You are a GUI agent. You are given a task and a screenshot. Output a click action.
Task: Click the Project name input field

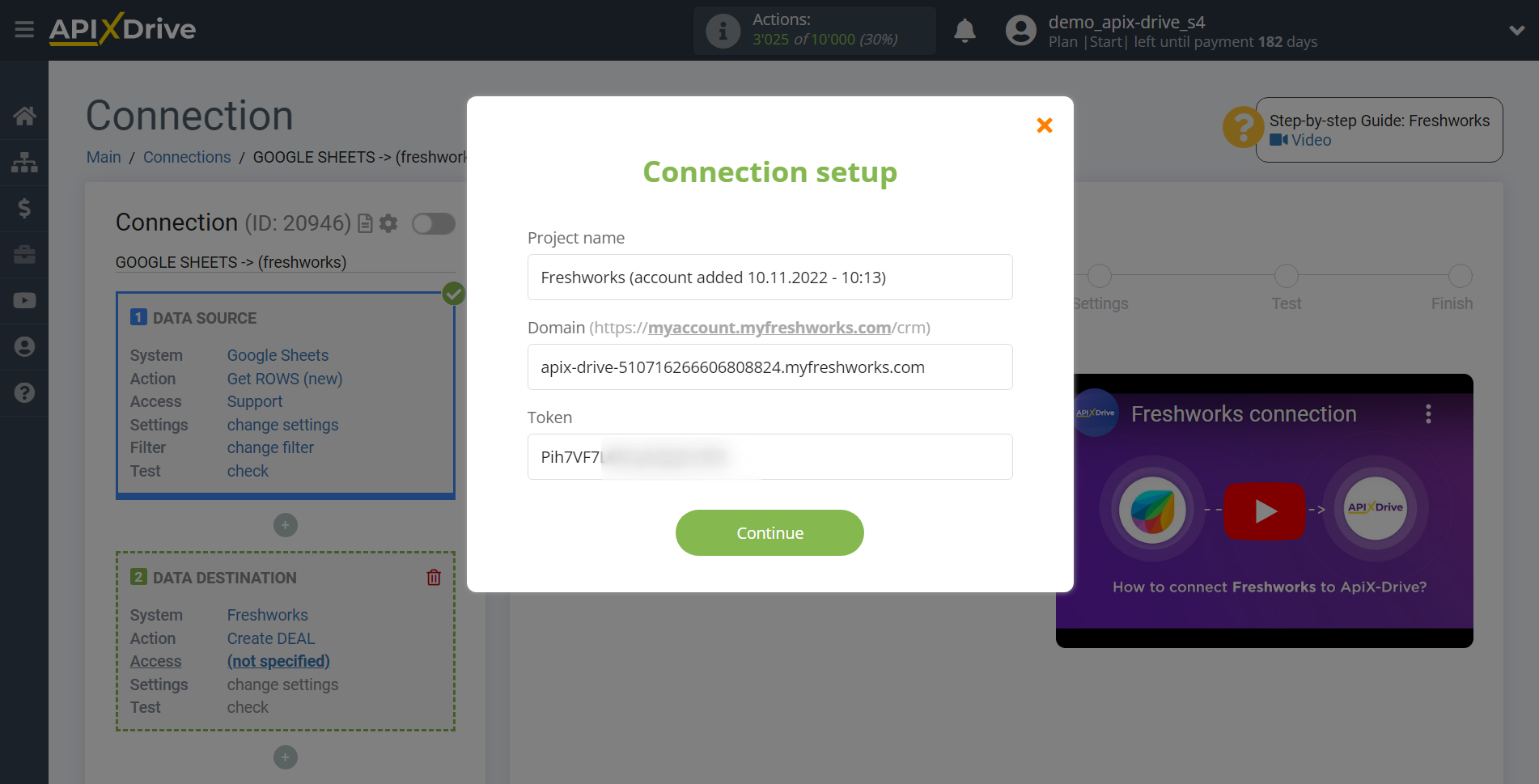click(769, 278)
